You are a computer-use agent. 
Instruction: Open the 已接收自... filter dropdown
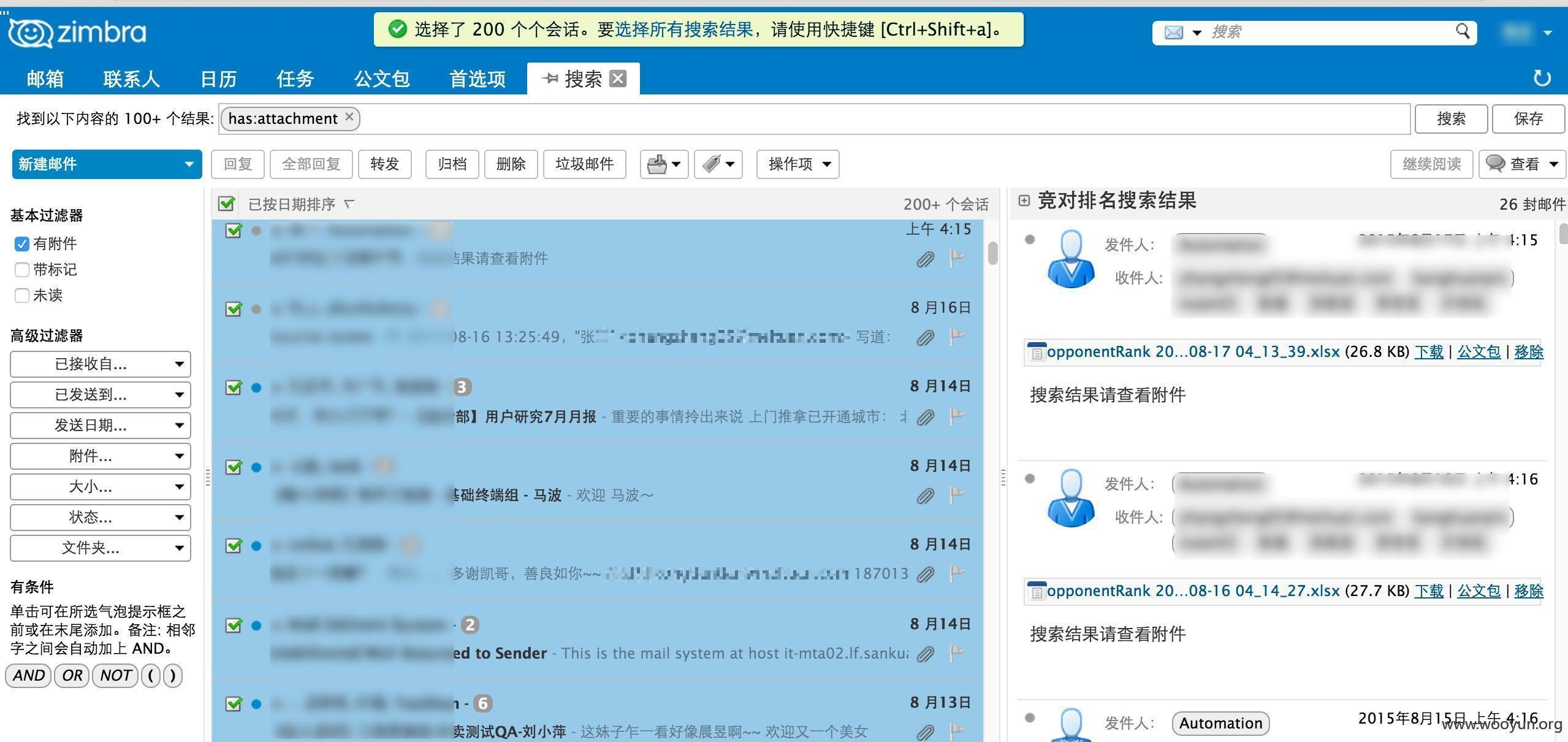pos(101,364)
